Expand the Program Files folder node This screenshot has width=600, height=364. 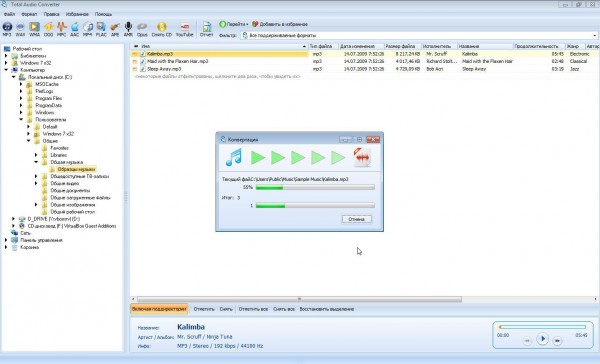pyautogui.click(x=21, y=98)
